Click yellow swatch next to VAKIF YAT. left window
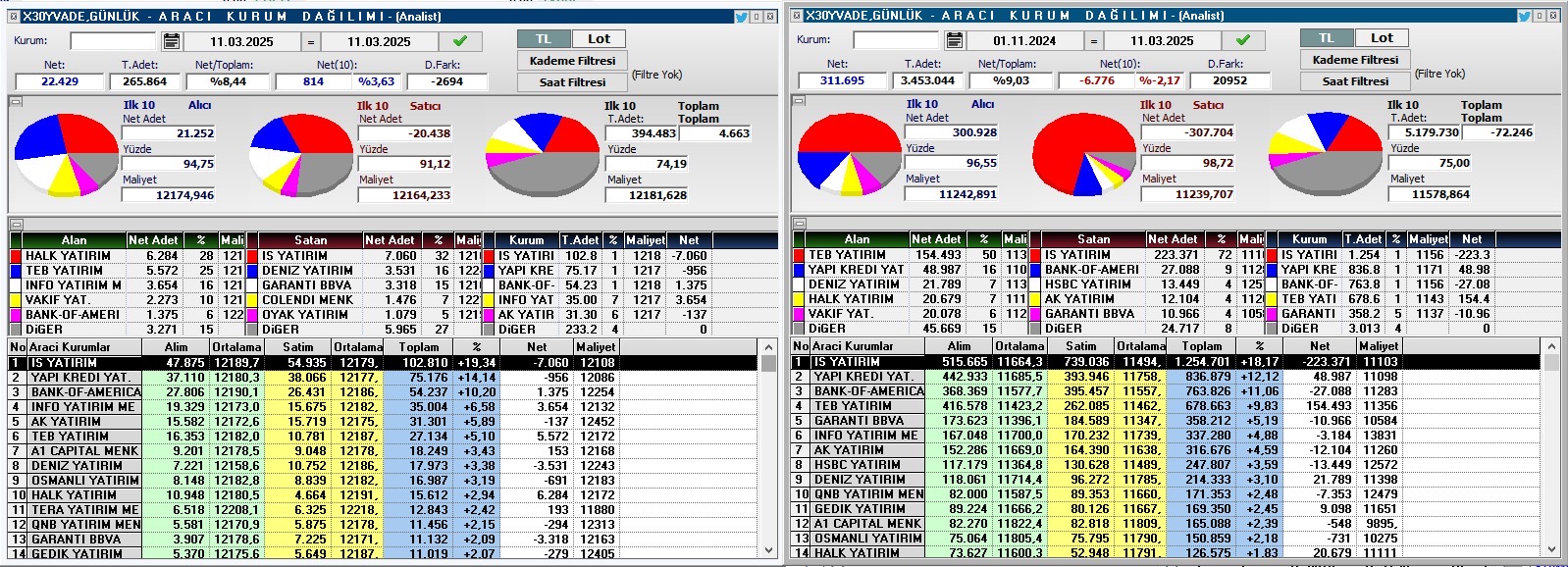This screenshot has width=1568, height=567. pos(16,300)
